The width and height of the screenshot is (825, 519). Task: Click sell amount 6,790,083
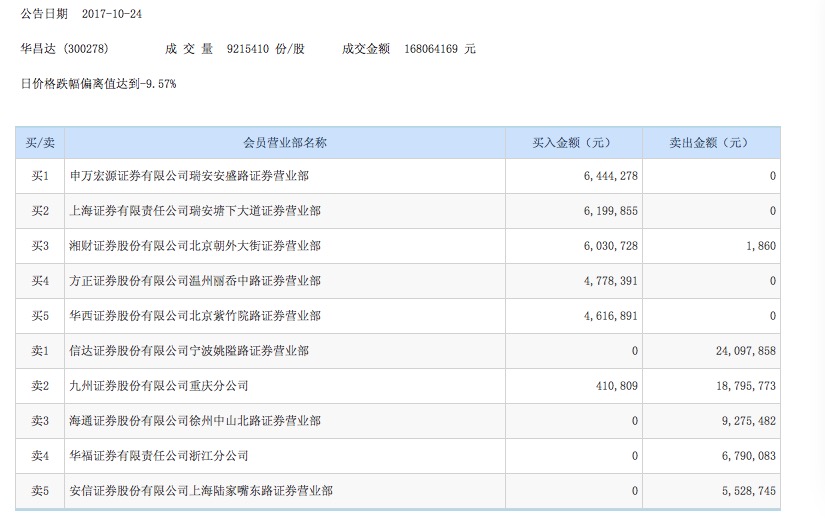pos(749,456)
